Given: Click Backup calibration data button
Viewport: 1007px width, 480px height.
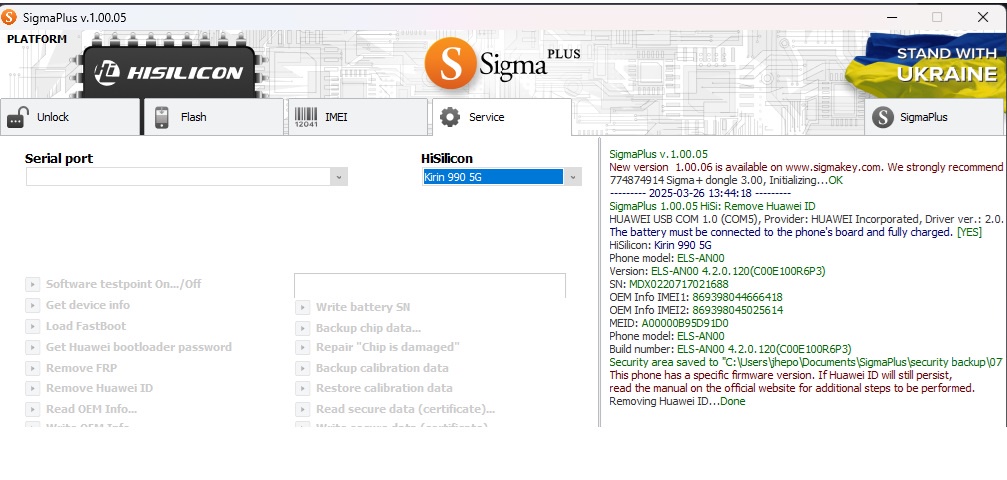Looking at the screenshot, I should pyautogui.click(x=382, y=368).
